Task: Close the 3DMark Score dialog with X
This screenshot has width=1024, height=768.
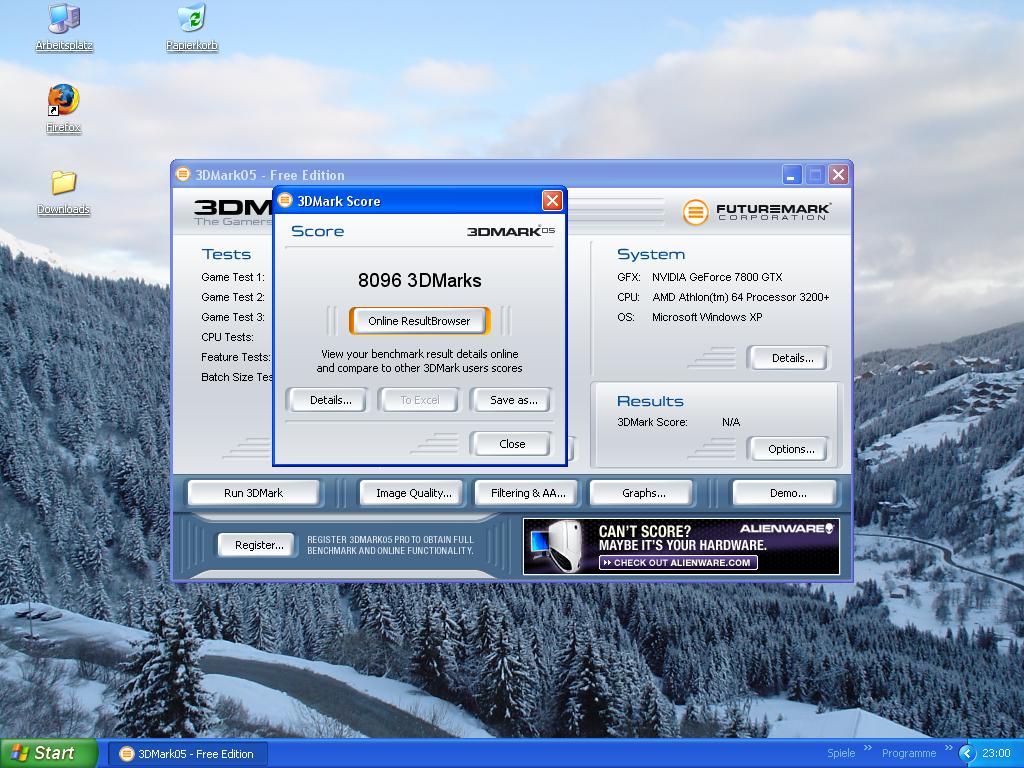Action: pyautogui.click(x=552, y=200)
